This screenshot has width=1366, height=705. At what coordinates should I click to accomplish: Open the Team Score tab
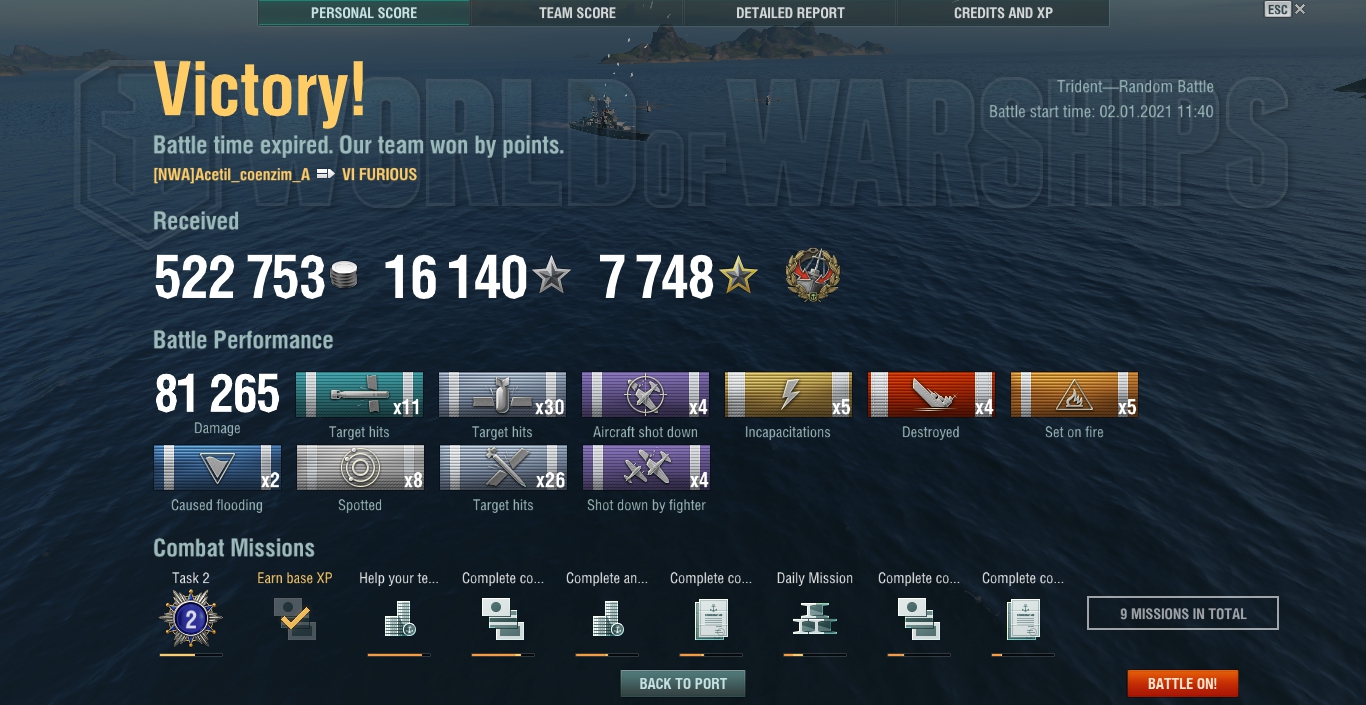point(577,13)
